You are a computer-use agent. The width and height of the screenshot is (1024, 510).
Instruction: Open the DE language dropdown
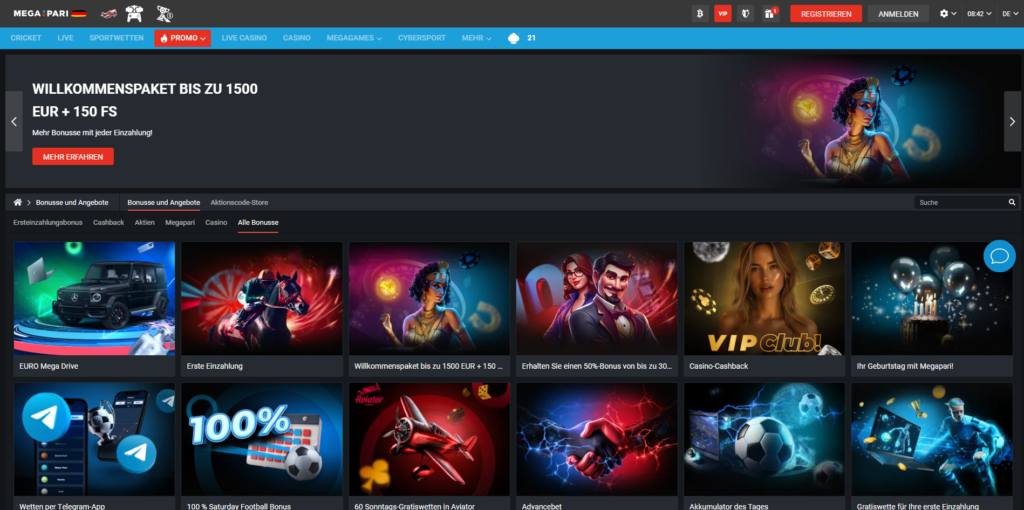(x=1010, y=13)
